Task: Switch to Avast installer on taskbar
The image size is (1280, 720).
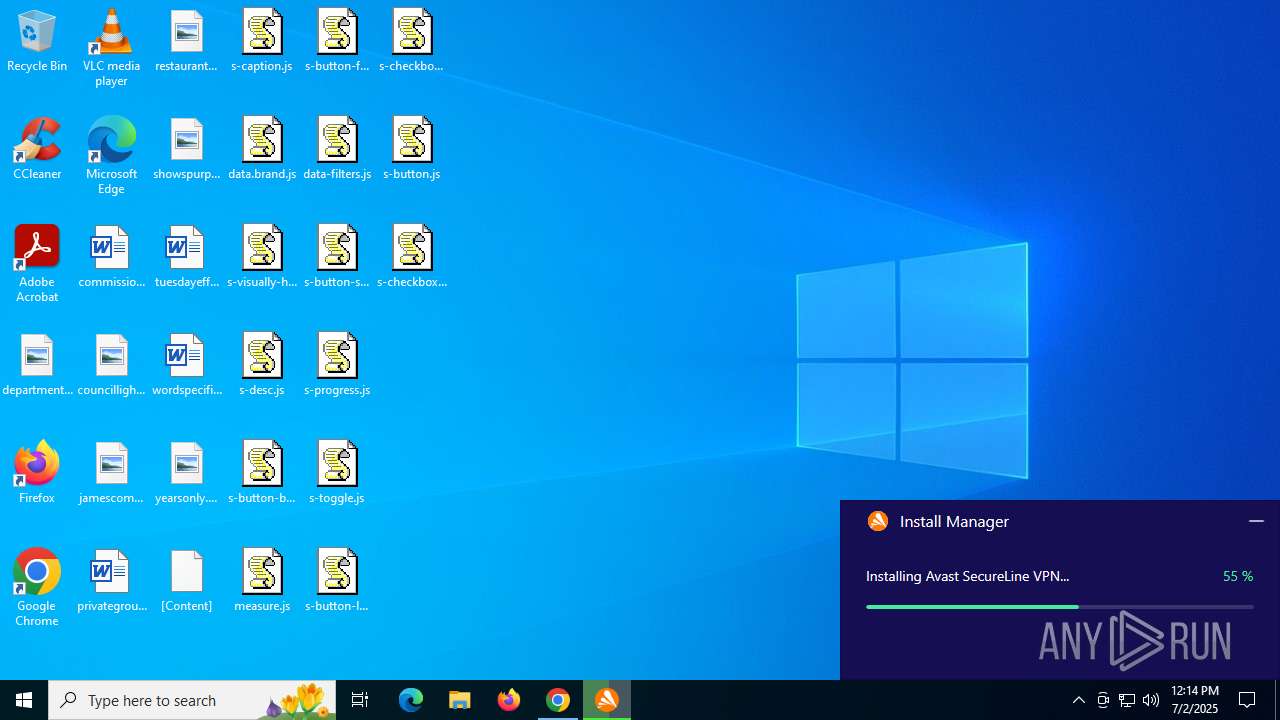Action: point(607,700)
